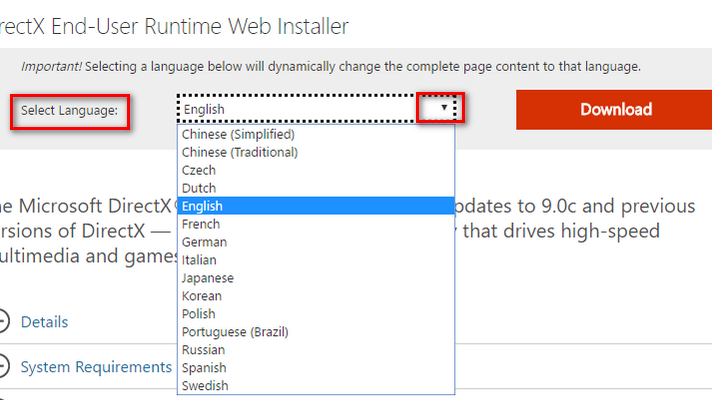
Task: Choose Dutch in the language list
Action: pyautogui.click(x=316, y=188)
